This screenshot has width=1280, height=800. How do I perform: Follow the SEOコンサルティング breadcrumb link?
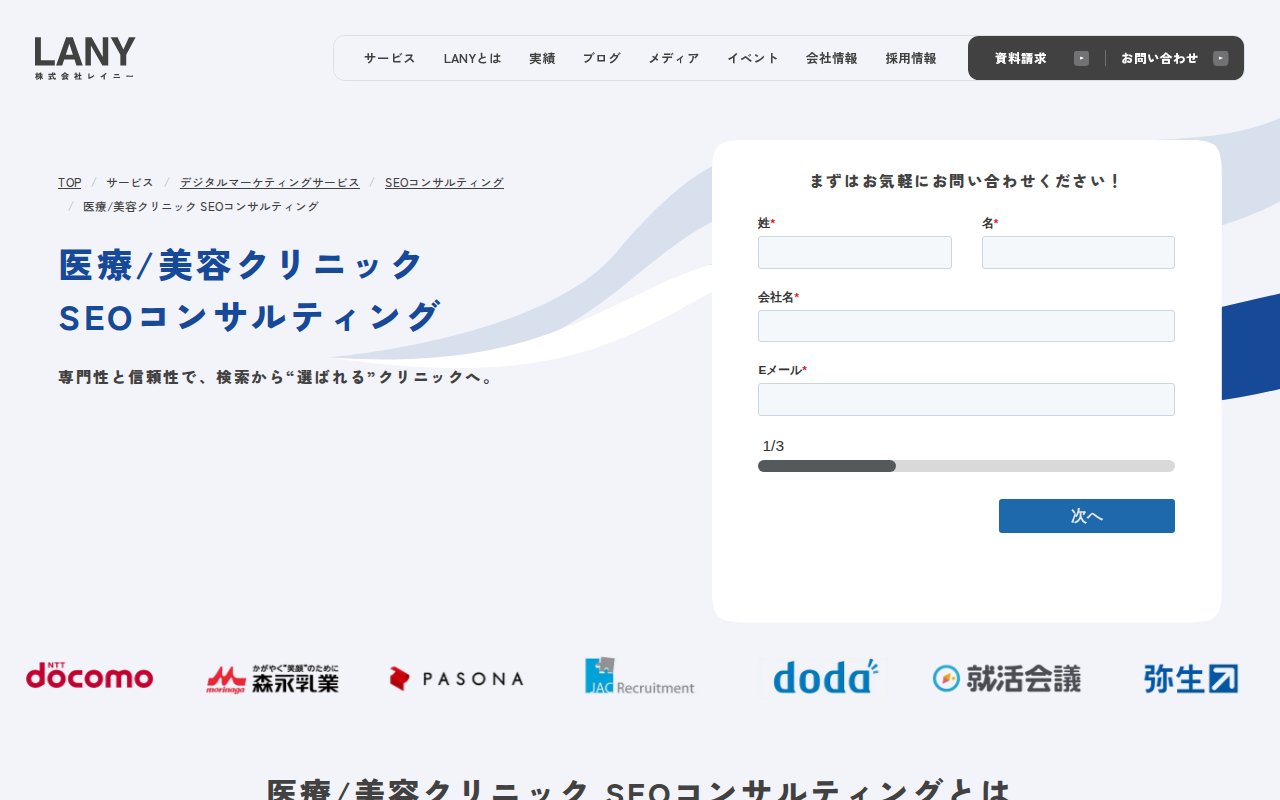coord(444,182)
